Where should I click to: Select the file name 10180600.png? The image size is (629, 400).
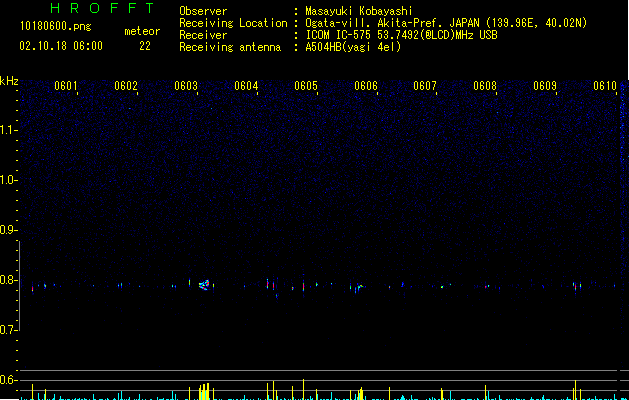pyautogui.click(x=55, y=27)
